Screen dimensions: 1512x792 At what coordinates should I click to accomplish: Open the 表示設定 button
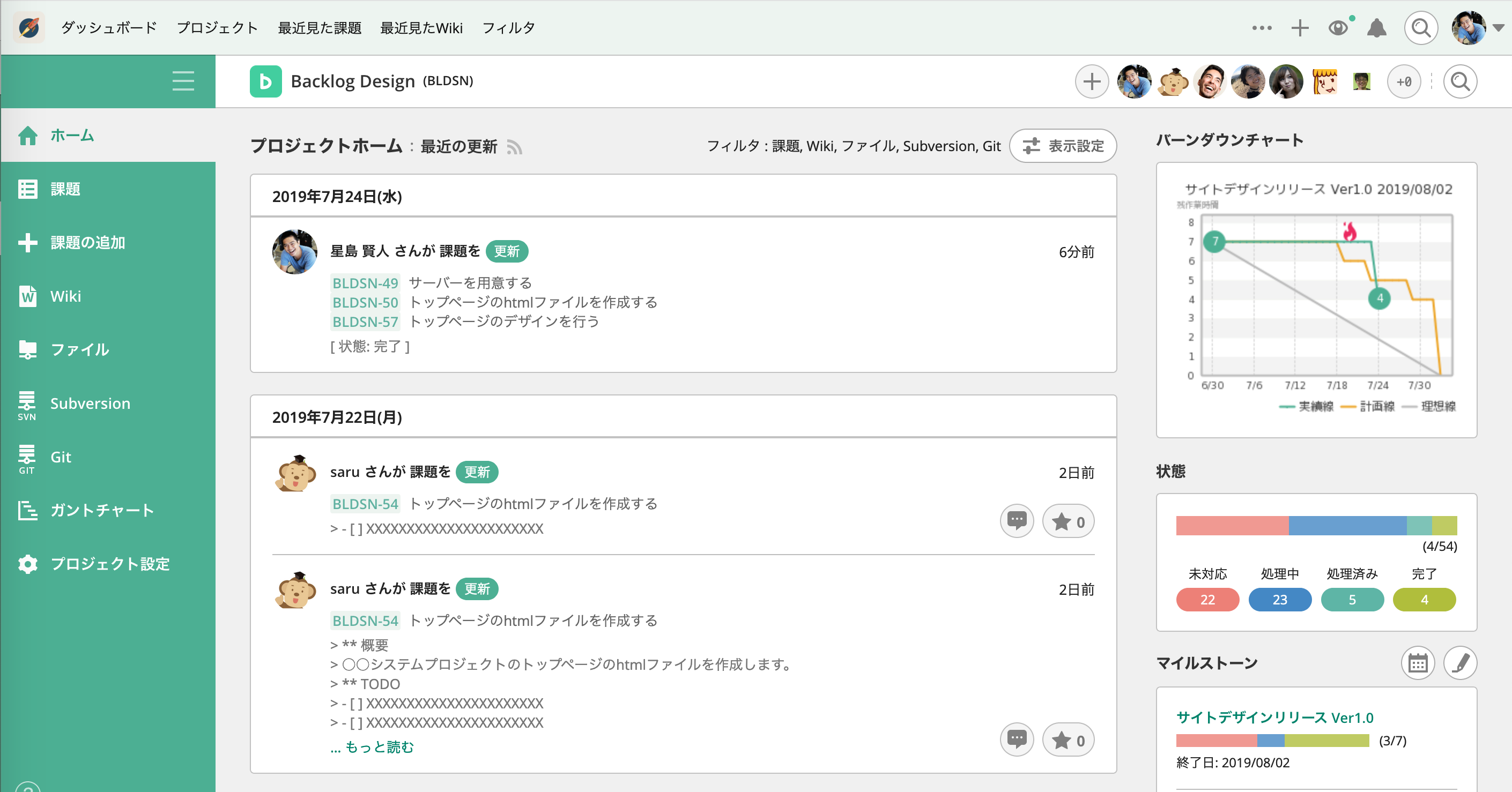pos(1062,146)
